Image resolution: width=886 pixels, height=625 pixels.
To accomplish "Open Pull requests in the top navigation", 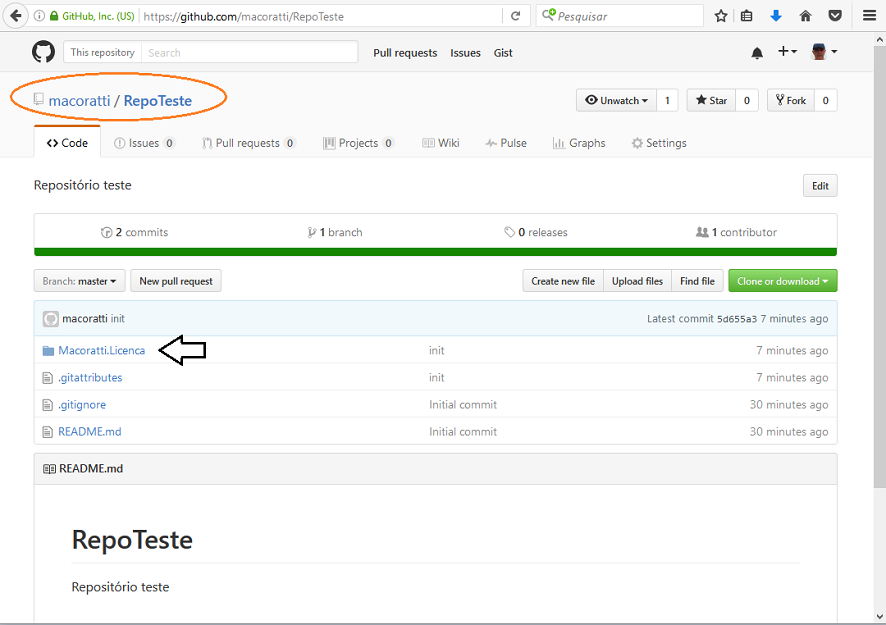I will tap(405, 53).
